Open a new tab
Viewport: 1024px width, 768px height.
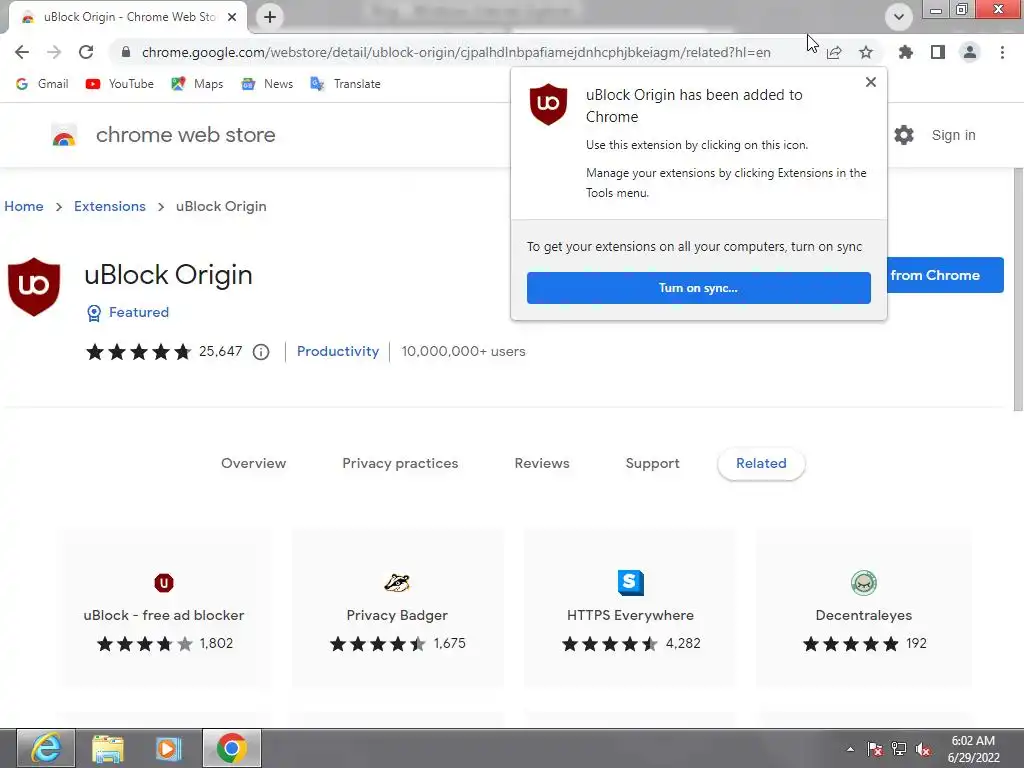(x=270, y=17)
